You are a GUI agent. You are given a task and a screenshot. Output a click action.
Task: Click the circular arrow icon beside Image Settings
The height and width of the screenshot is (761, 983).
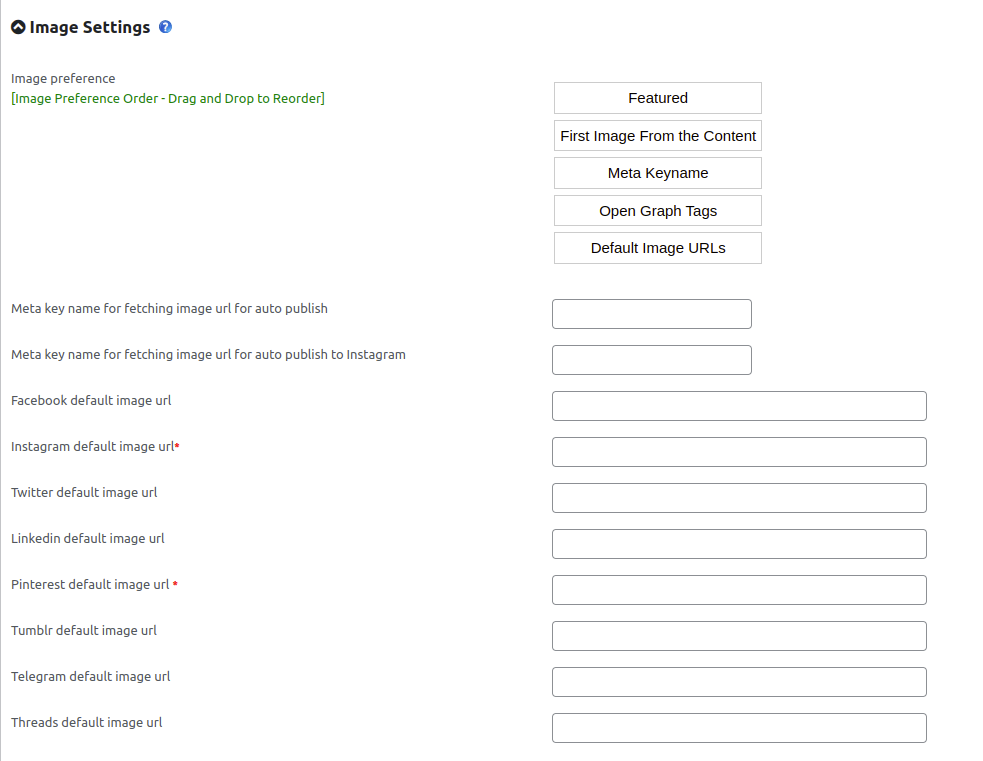tap(19, 27)
